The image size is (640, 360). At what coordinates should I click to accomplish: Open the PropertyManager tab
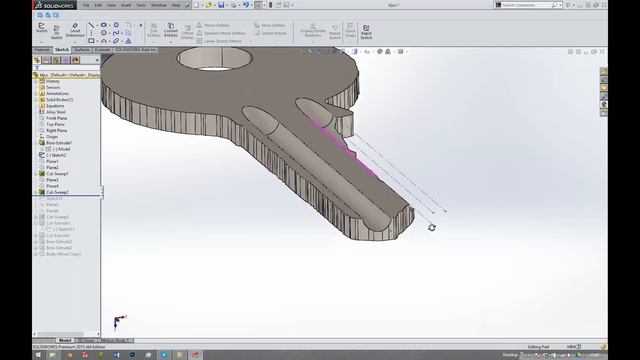(x=46, y=60)
